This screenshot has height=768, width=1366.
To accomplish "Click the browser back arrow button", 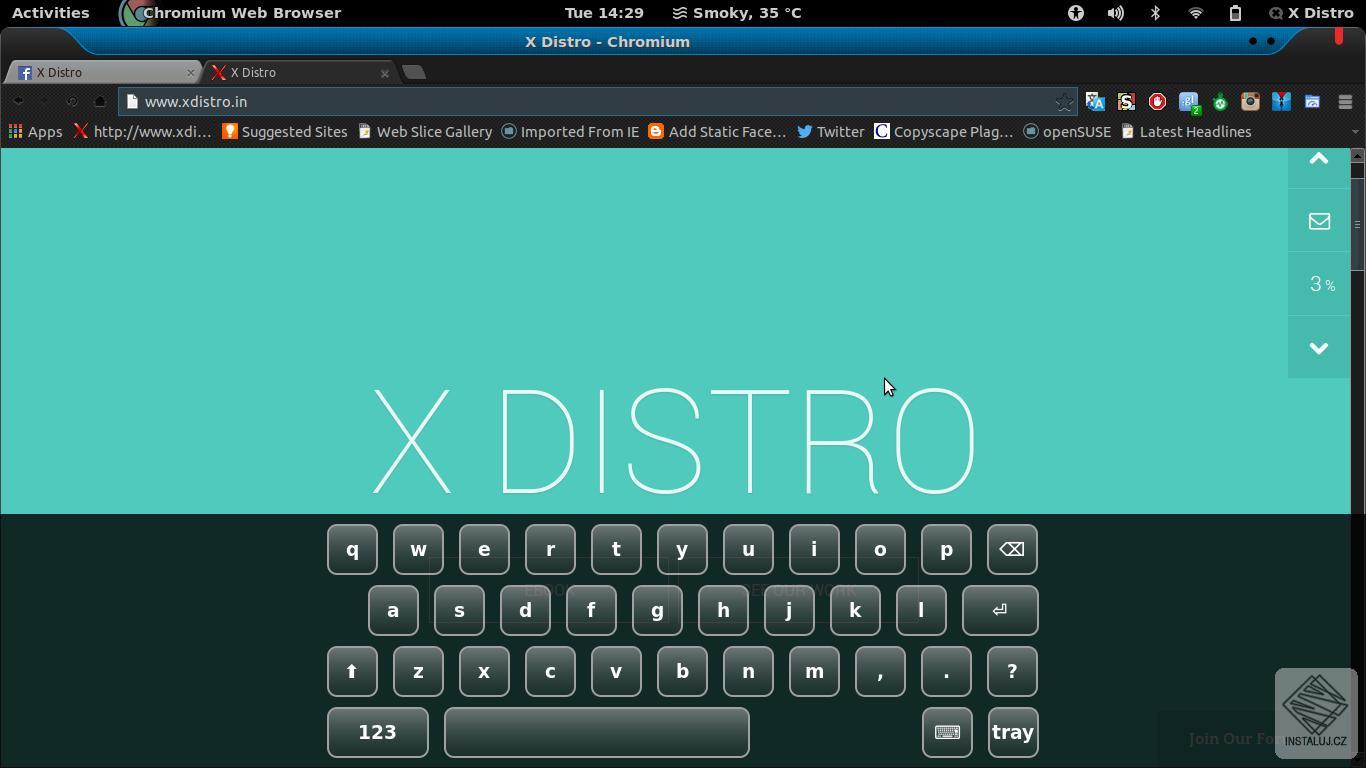I will pyautogui.click(x=18, y=102).
